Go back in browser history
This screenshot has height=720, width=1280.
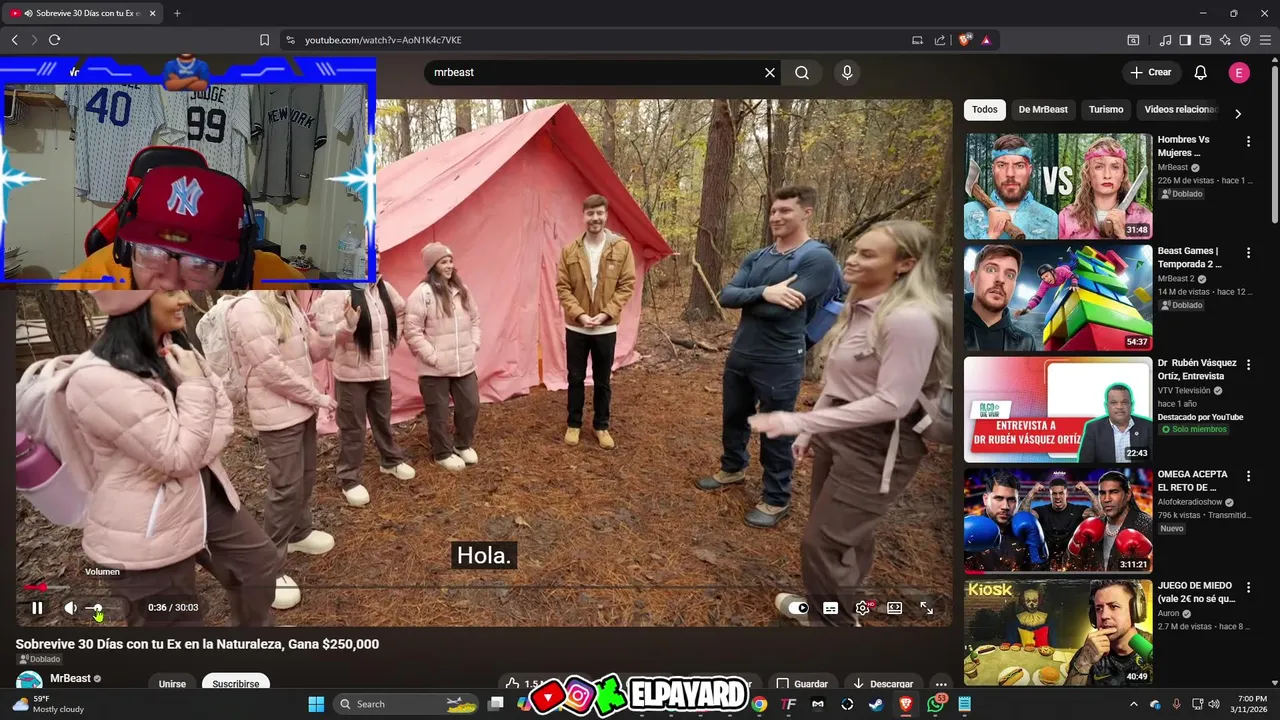(15, 40)
